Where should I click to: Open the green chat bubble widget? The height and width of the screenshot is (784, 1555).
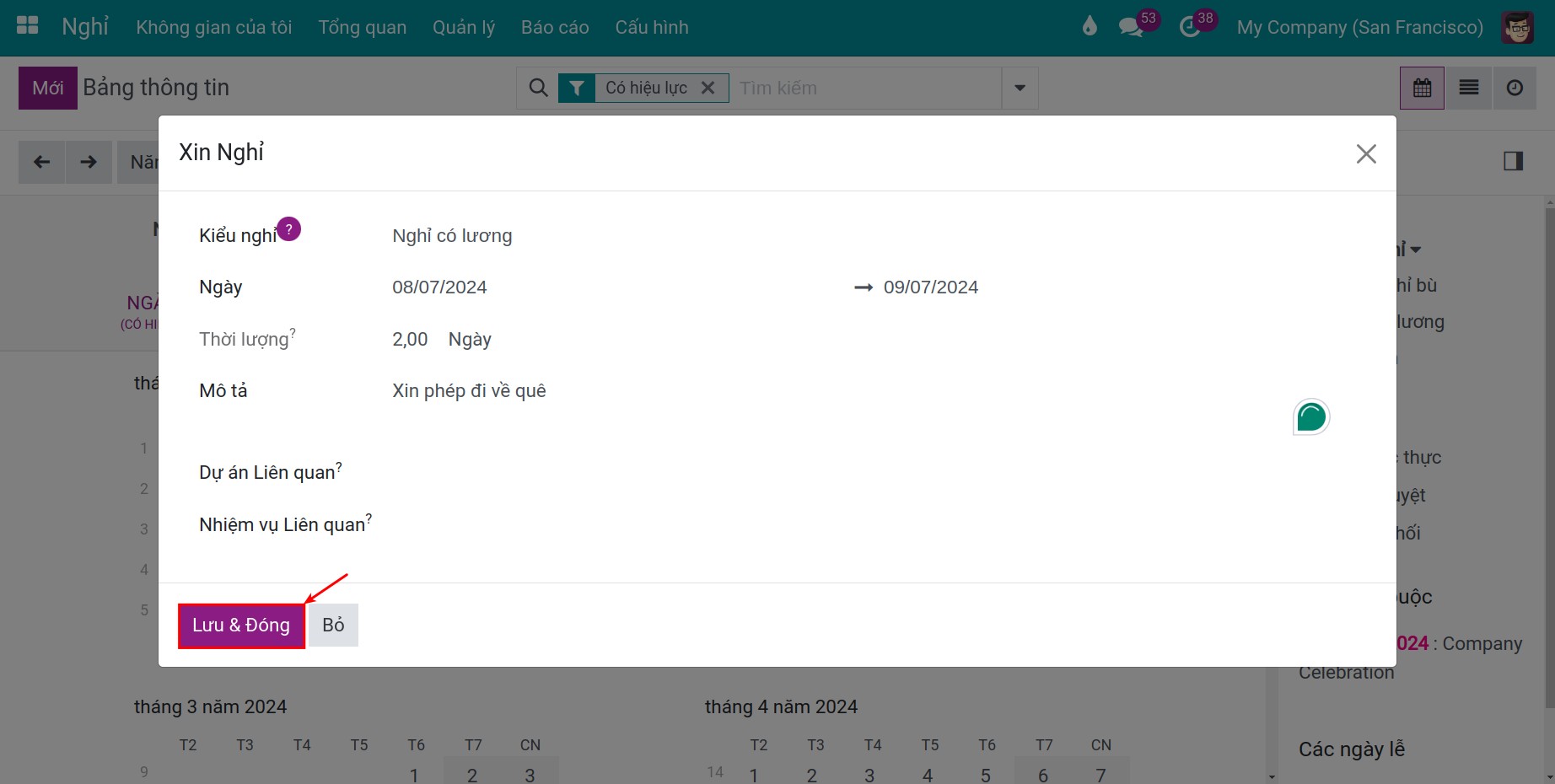[1311, 416]
